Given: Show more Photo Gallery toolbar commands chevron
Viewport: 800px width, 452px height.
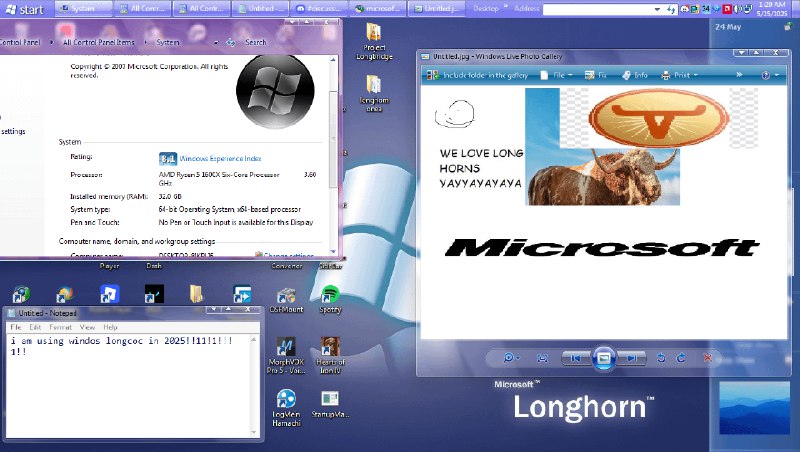Looking at the screenshot, I should click(739, 75).
